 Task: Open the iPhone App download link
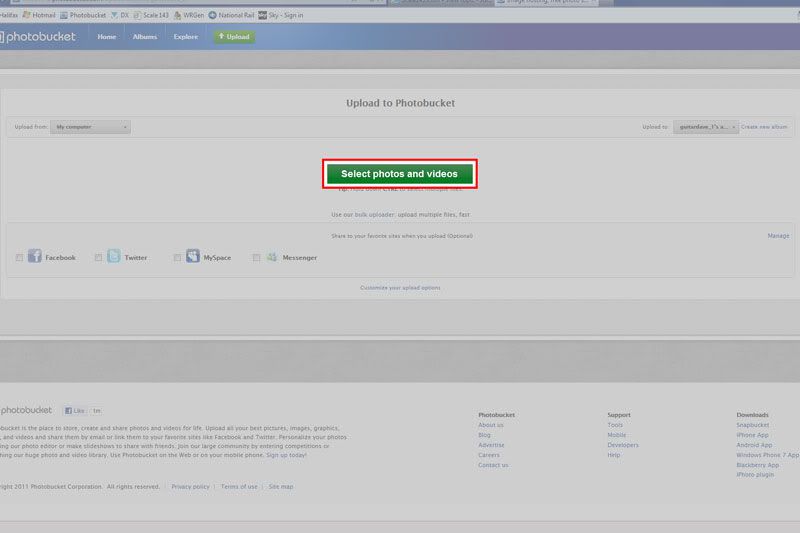[x=753, y=435]
